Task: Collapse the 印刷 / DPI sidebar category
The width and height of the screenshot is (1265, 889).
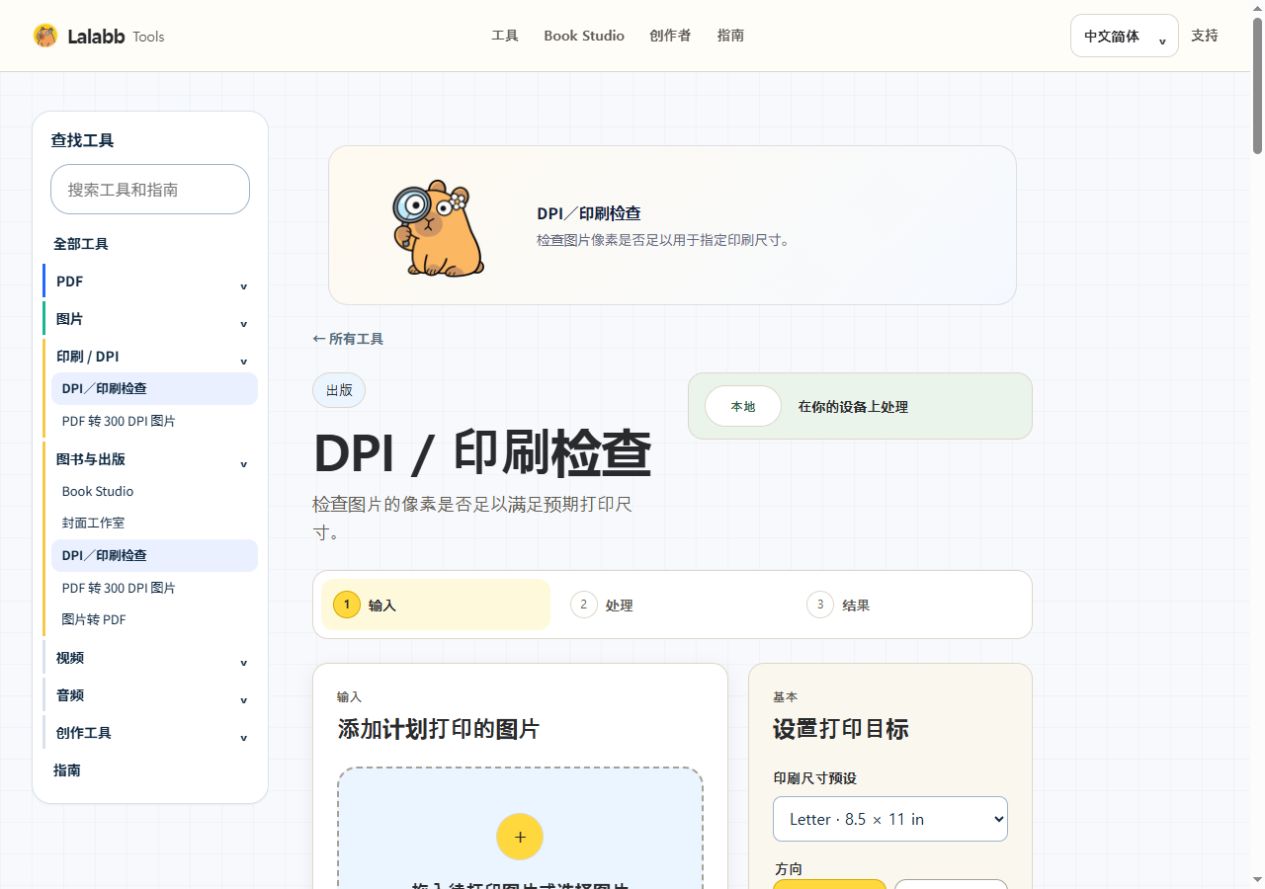Action: click(151, 356)
